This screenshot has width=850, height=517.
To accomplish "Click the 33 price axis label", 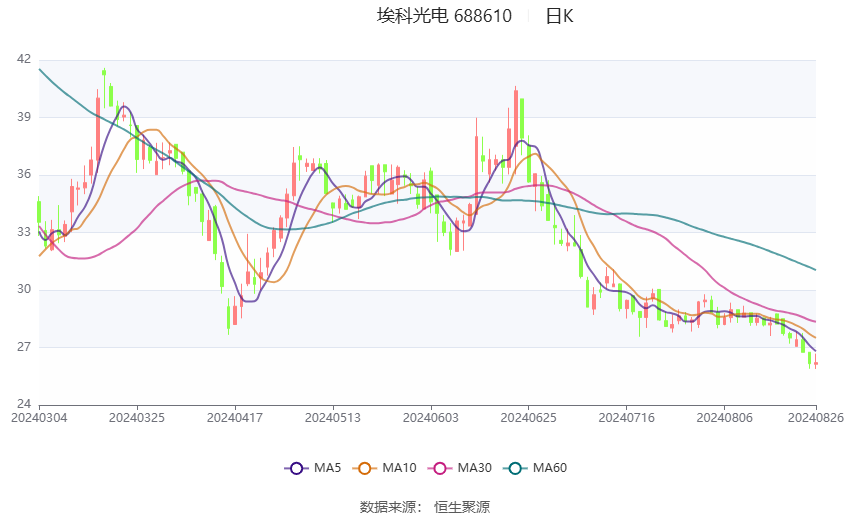I will point(24,231).
